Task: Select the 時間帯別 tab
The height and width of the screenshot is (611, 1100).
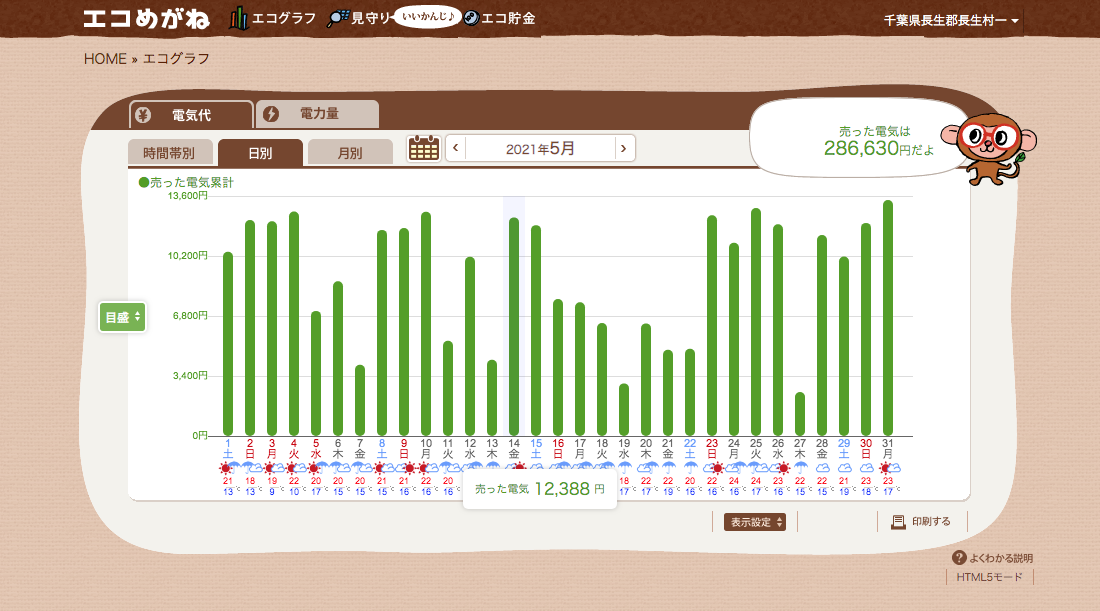Action: click(169, 152)
